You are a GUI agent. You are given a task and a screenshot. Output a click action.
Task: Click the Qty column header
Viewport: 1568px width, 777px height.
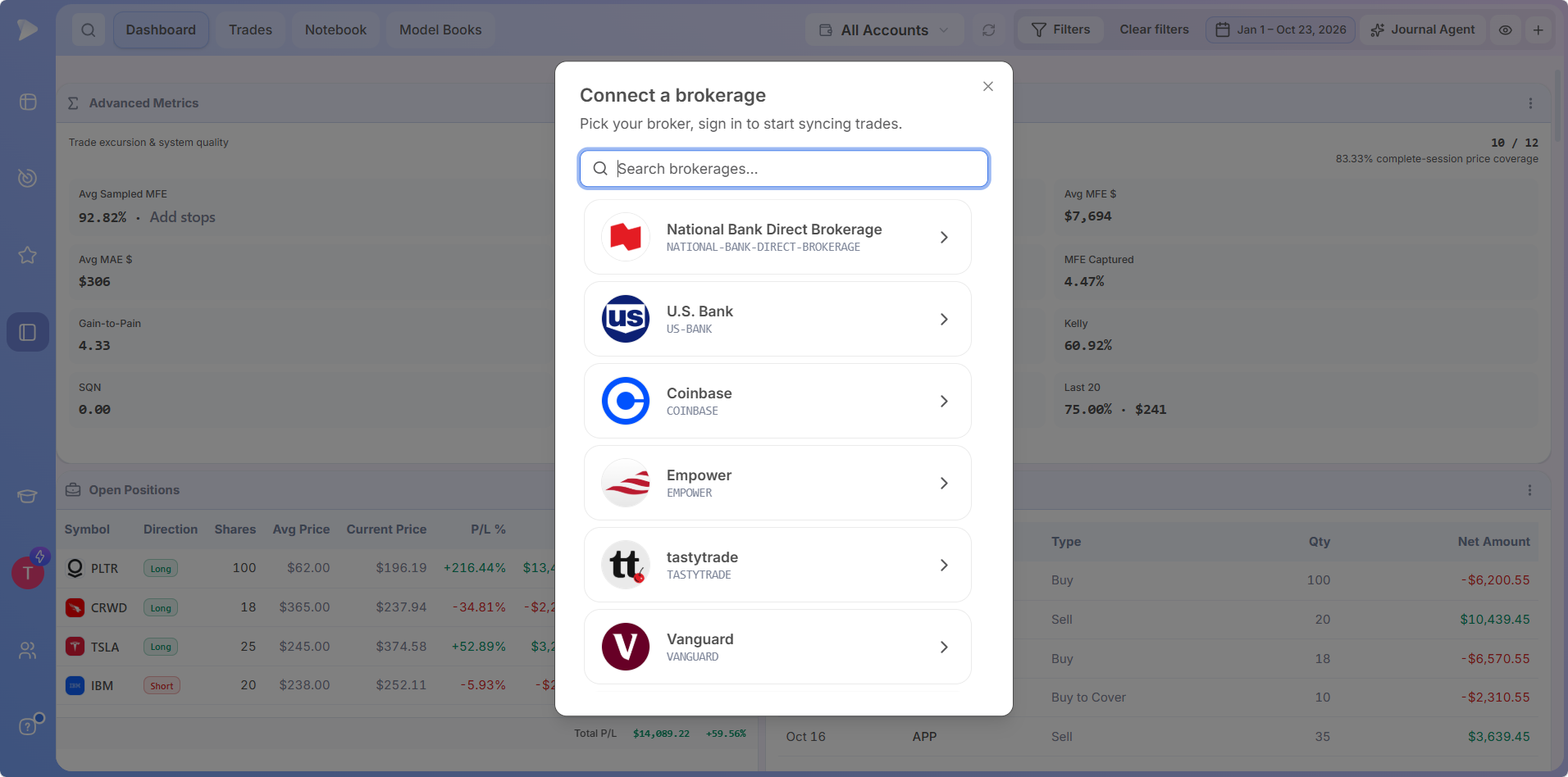[1320, 542]
